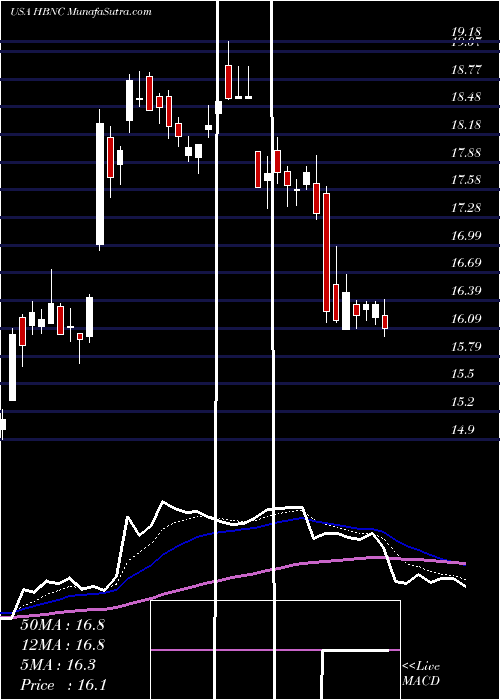Click the 18.18 price axis label
The width and height of the screenshot is (500, 700).
point(466,125)
